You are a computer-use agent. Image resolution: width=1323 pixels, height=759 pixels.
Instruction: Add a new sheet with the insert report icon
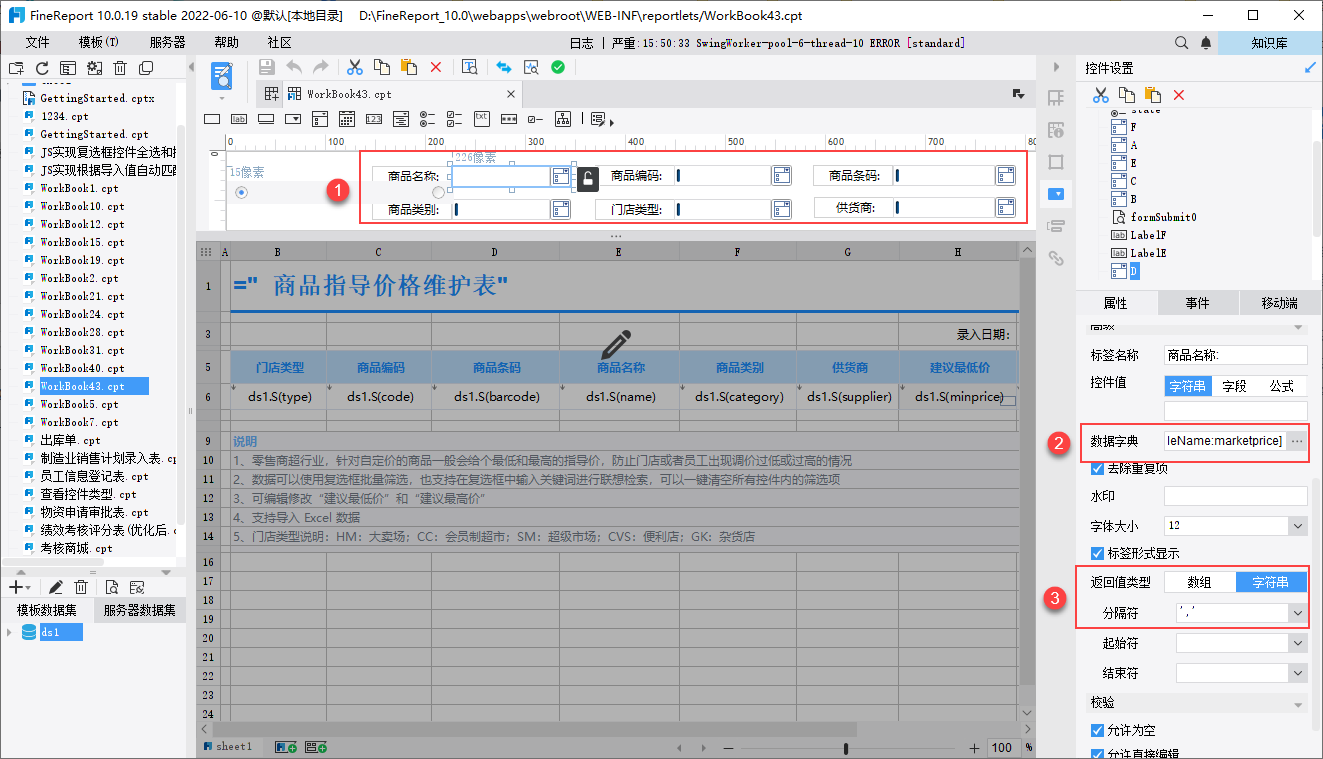click(x=285, y=747)
